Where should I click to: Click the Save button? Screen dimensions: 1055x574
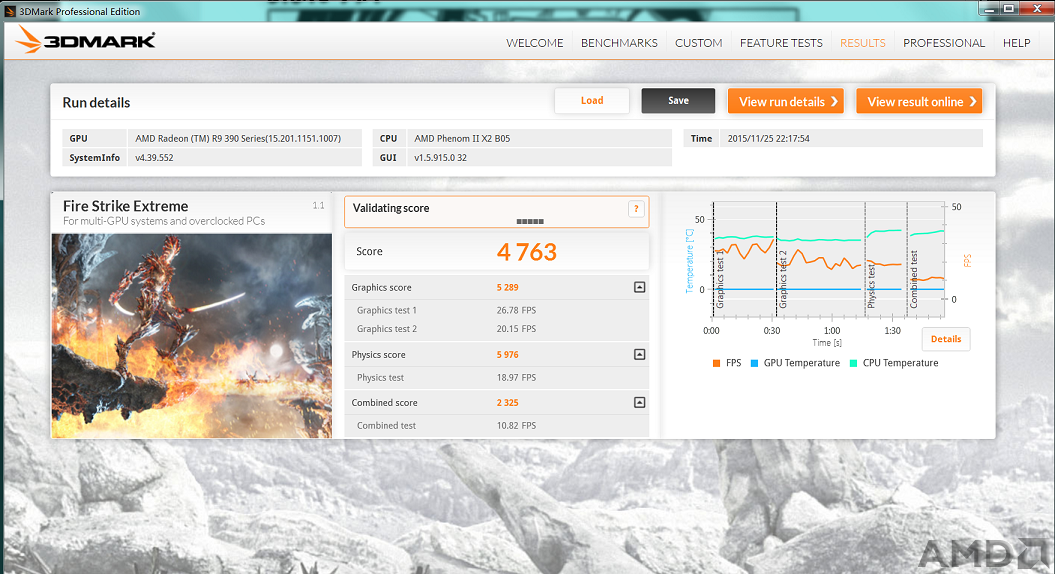678,100
